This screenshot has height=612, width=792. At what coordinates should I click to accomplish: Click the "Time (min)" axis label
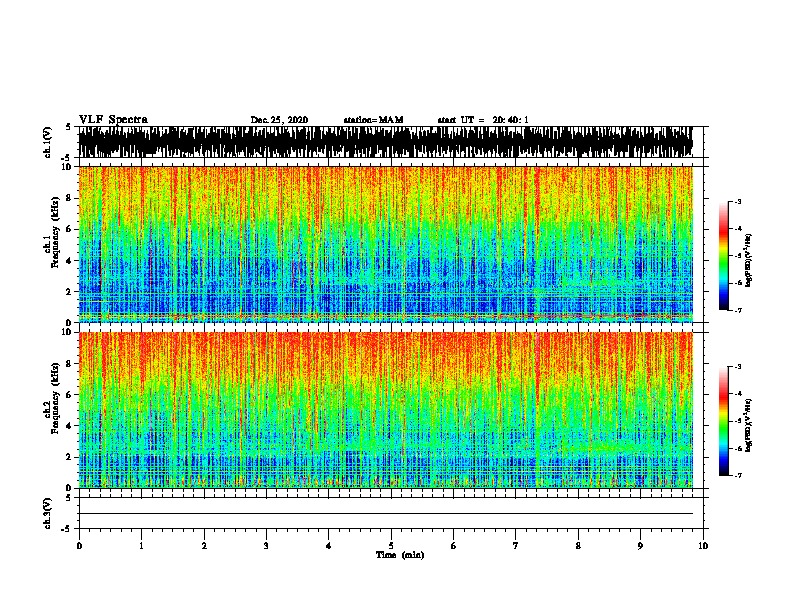pos(400,555)
